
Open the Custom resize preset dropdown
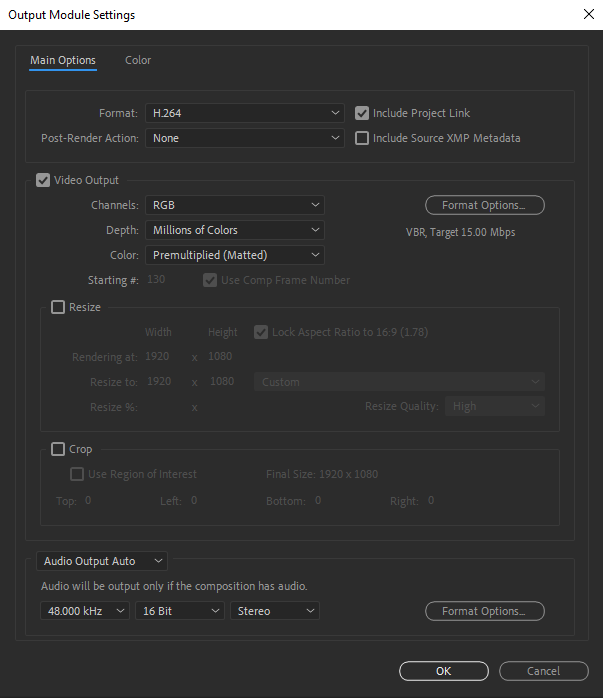tap(399, 382)
